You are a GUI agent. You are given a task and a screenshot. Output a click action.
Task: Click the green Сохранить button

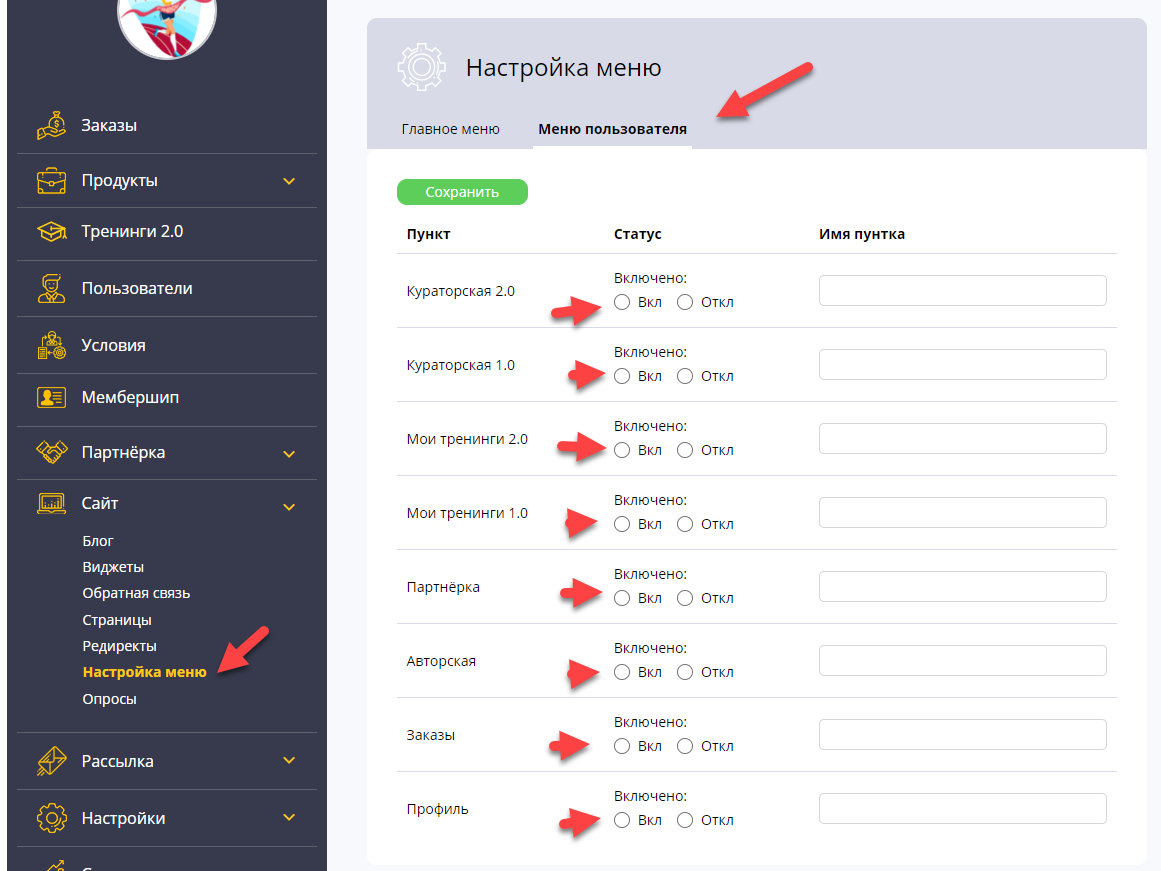[462, 192]
